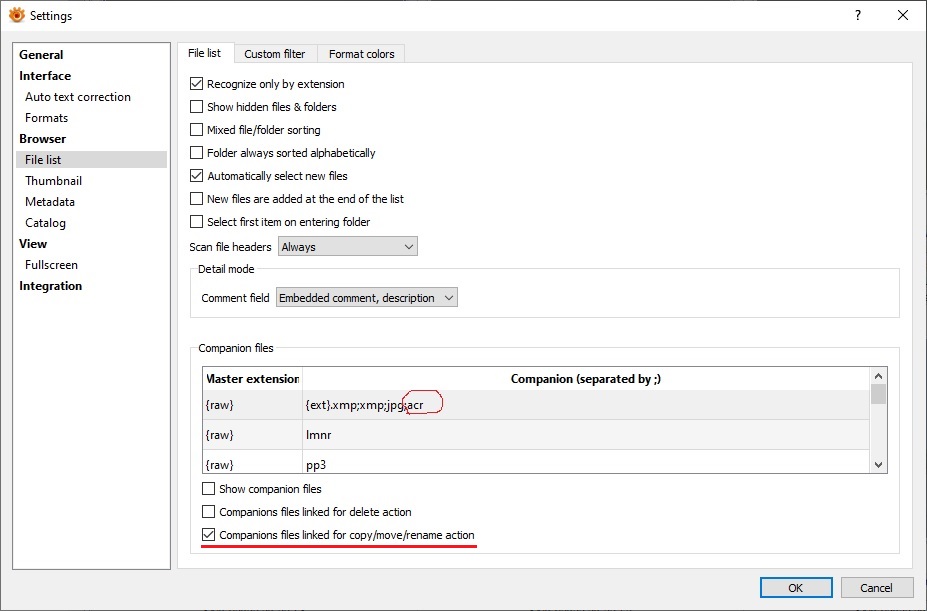The height and width of the screenshot is (611, 927).
Task: Switch to the Format colors tab
Action: coord(361,54)
